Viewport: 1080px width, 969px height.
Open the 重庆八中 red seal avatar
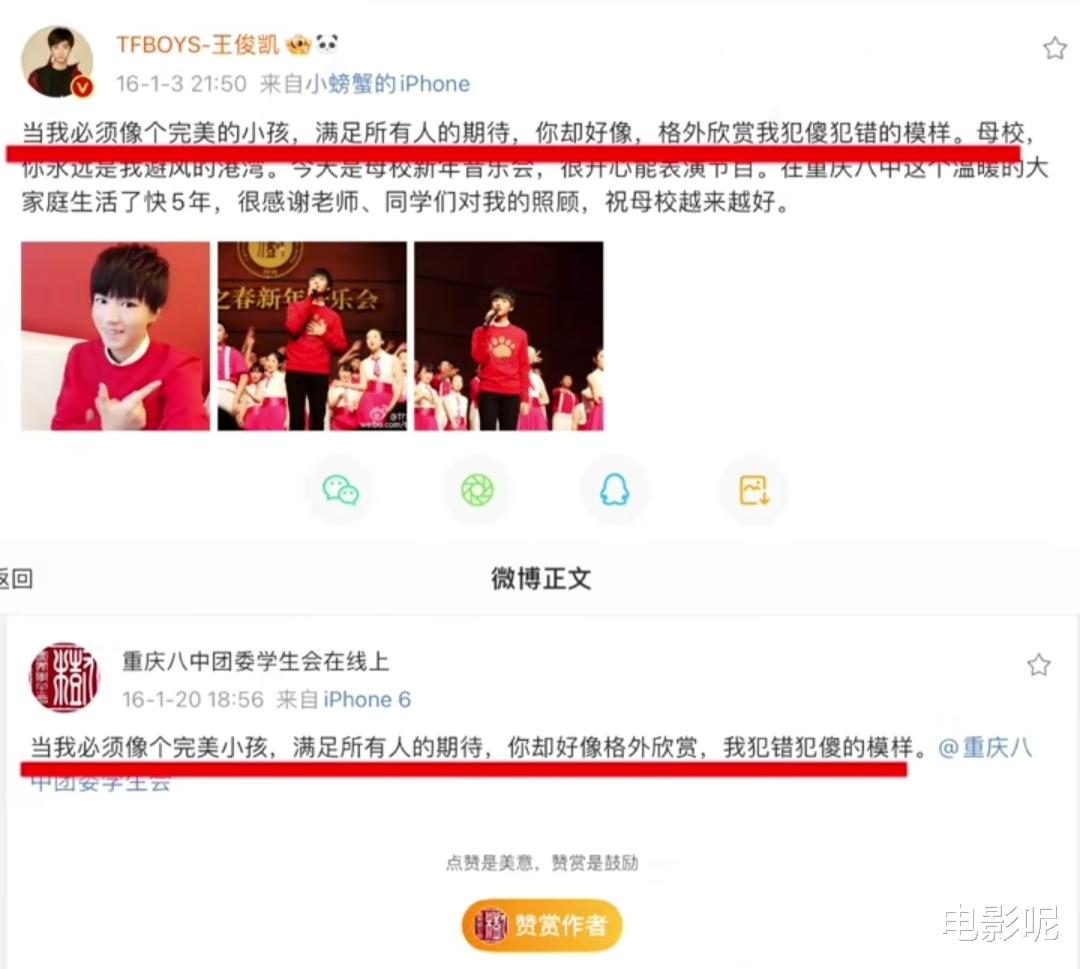(64, 677)
